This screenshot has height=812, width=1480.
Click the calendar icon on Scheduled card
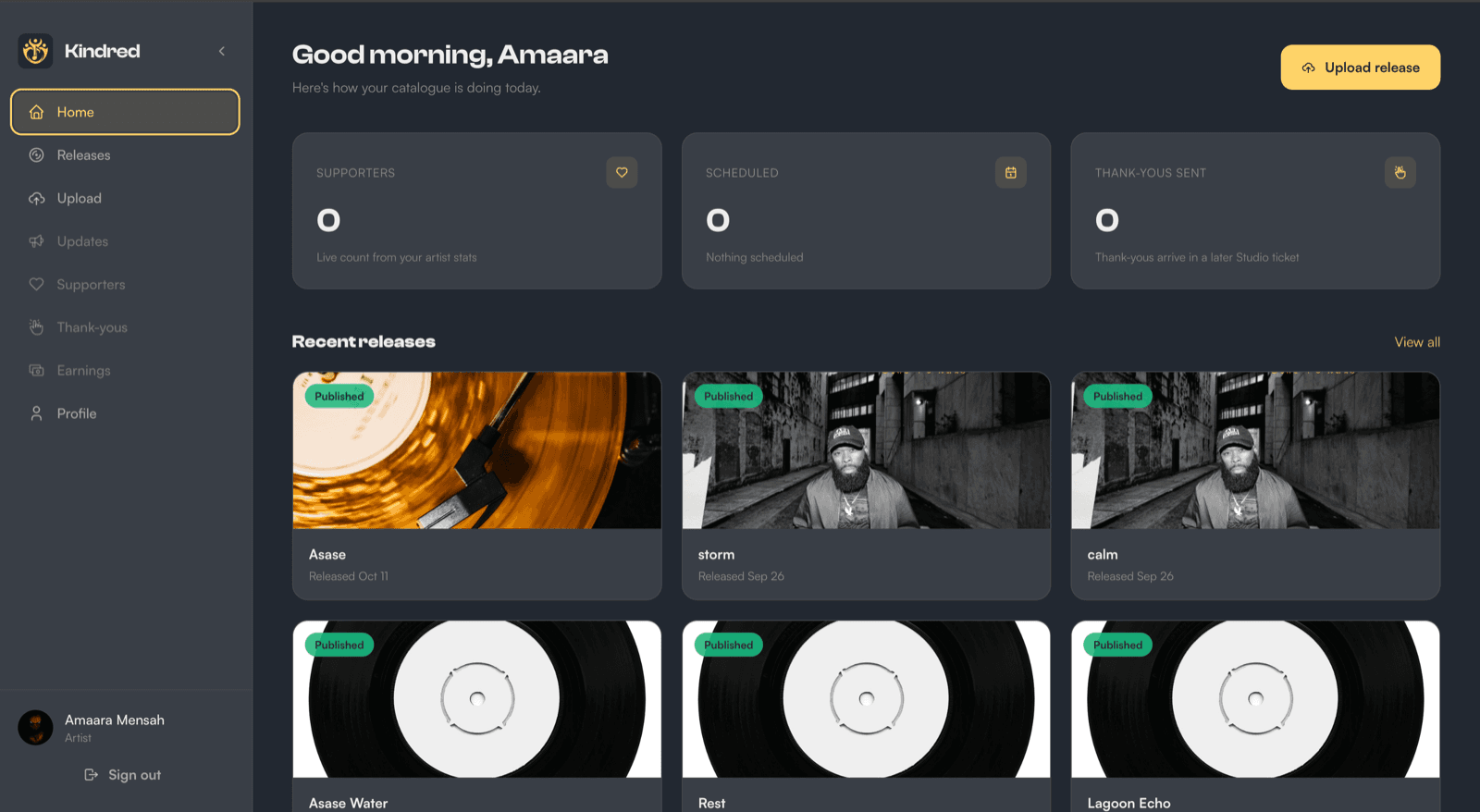[1011, 172]
